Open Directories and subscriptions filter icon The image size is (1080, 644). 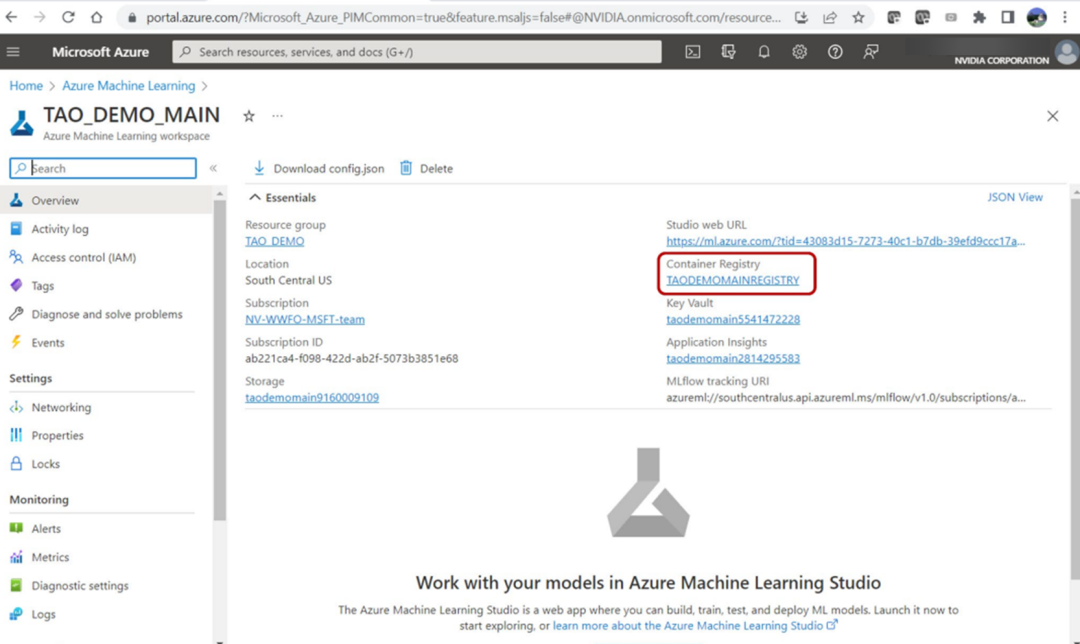(x=728, y=52)
